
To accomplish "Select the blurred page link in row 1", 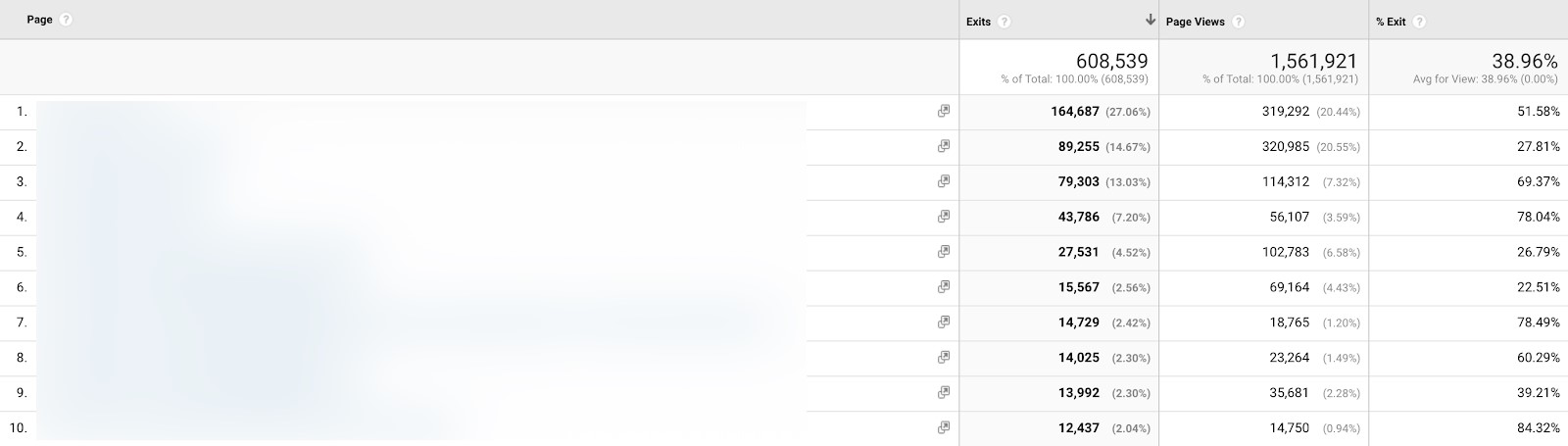I will [421, 112].
